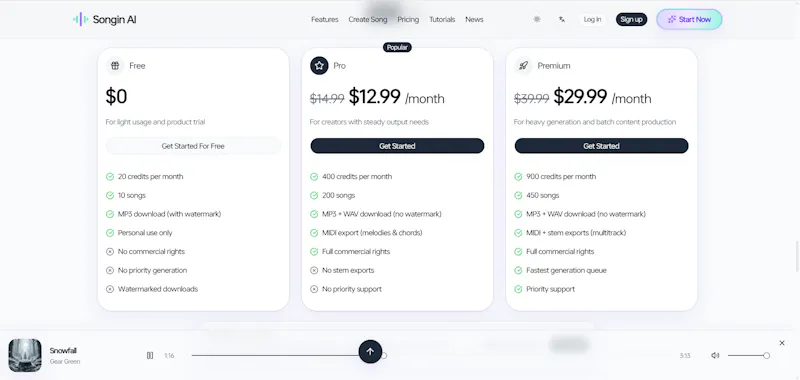This screenshot has width=800, height=380.
Task: Click check icon beside 200 songs
Action: [314, 195]
